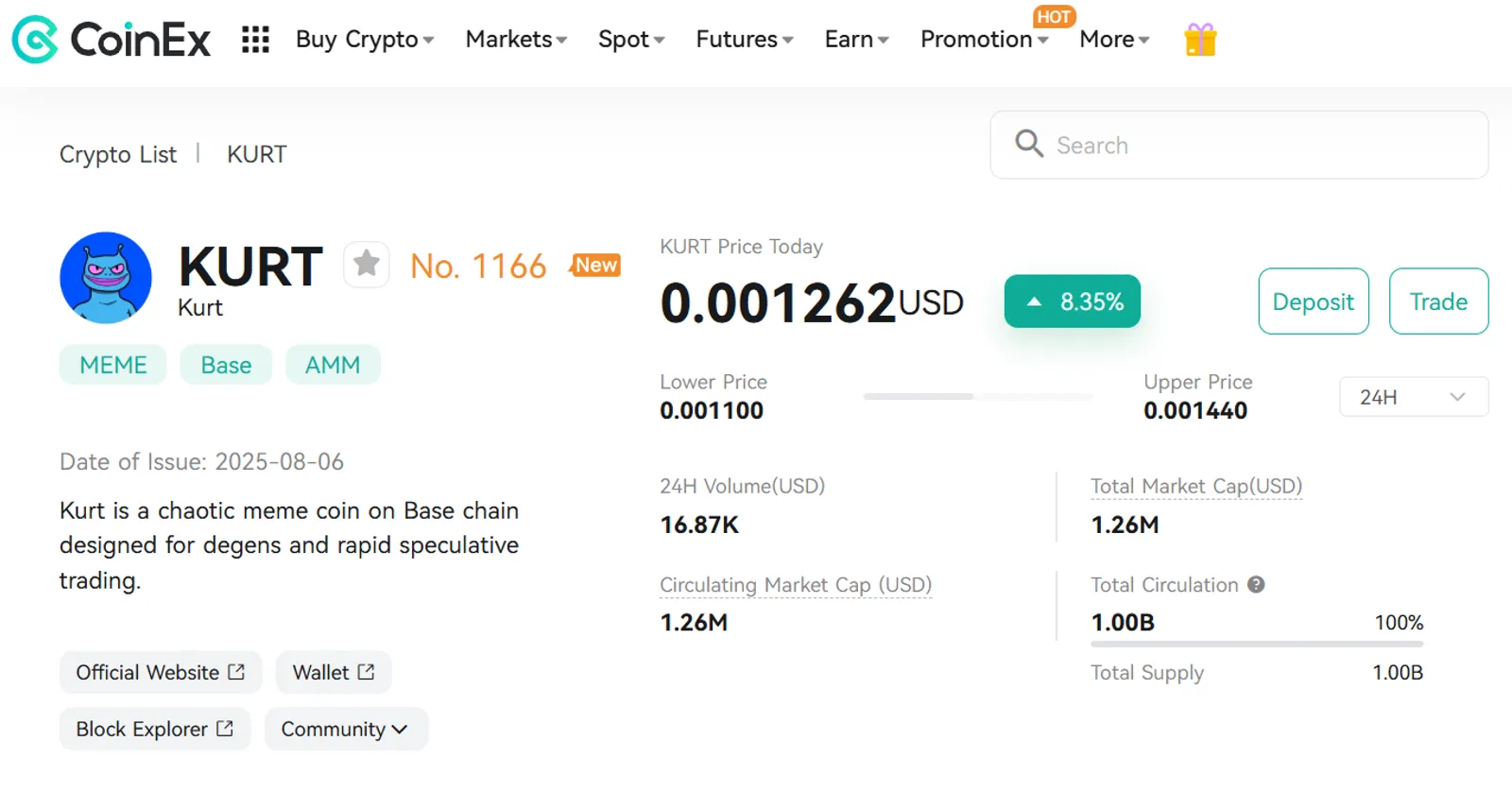The height and width of the screenshot is (793, 1512).
Task: Click the Date of Issue text
Action: [201, 461]
